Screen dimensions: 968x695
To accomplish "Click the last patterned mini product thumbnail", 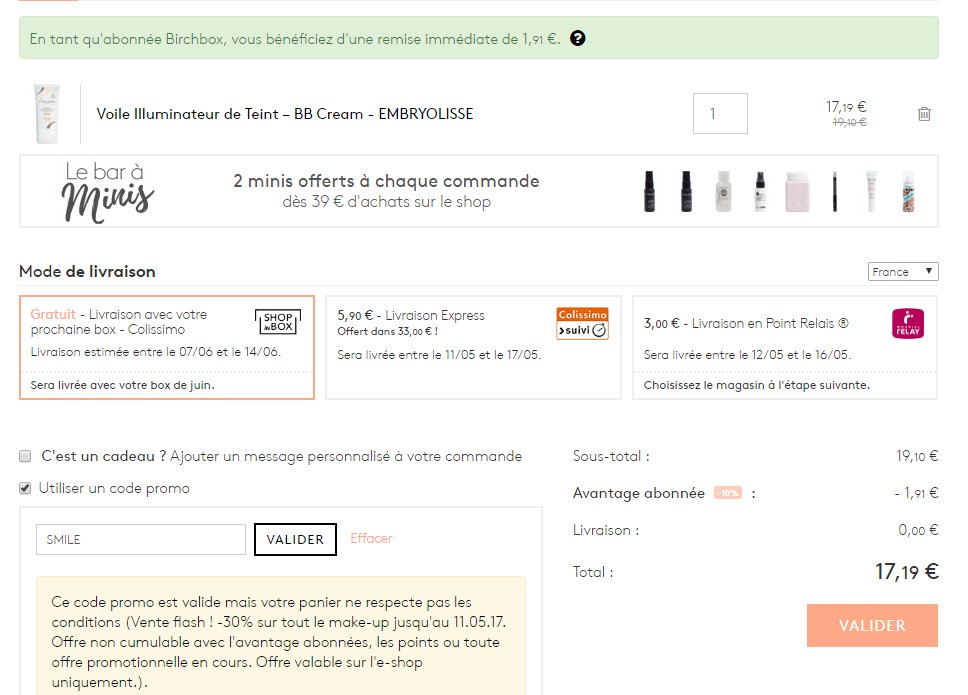I will [908, 192].
